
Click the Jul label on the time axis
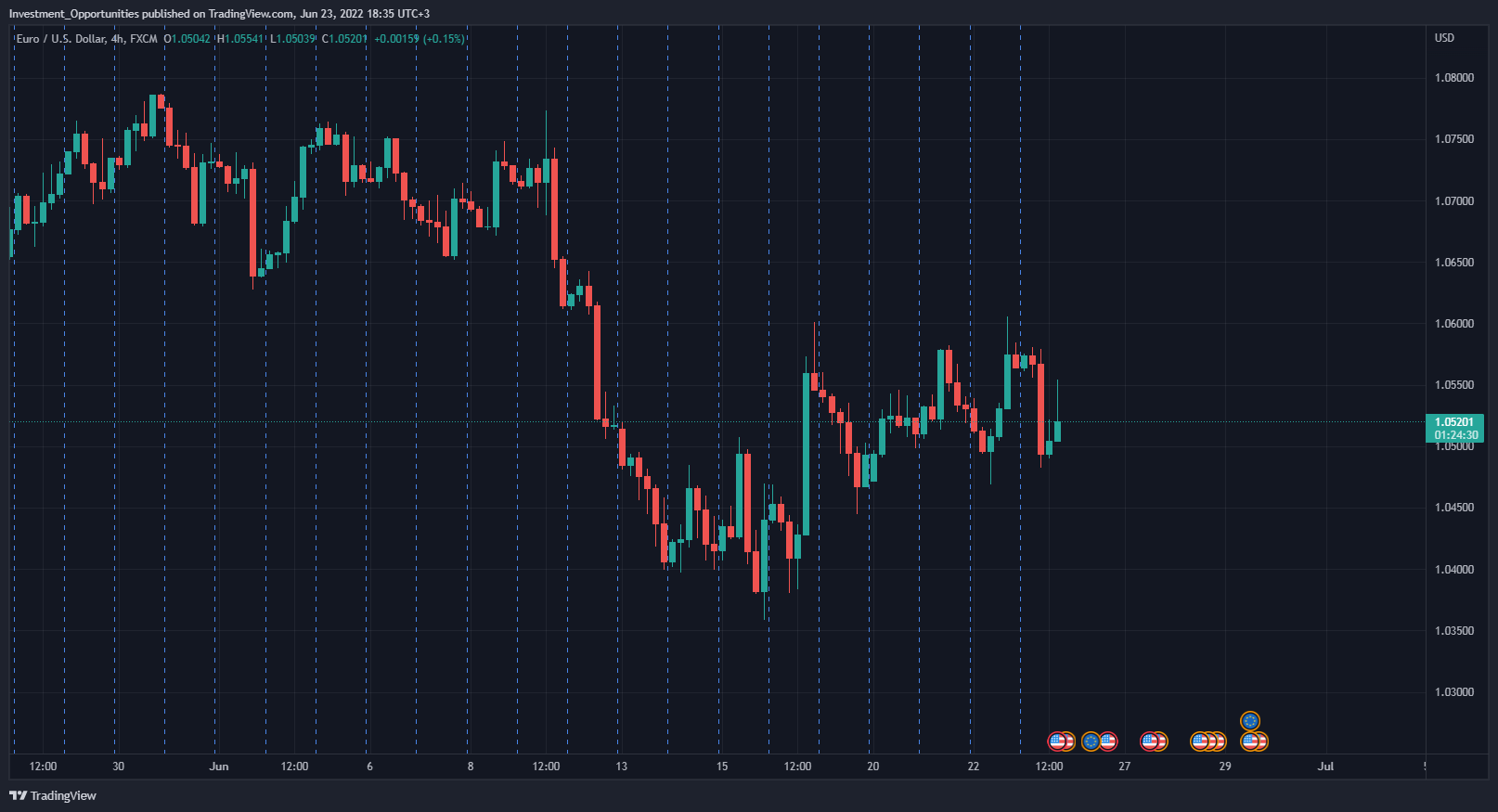(1325, 767)
